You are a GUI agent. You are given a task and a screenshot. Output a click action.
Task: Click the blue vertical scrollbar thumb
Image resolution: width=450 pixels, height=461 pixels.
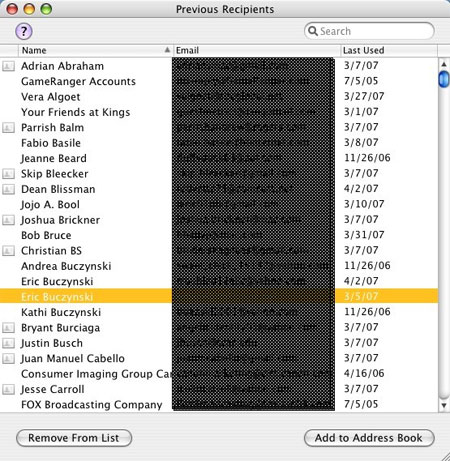[444, 79]
